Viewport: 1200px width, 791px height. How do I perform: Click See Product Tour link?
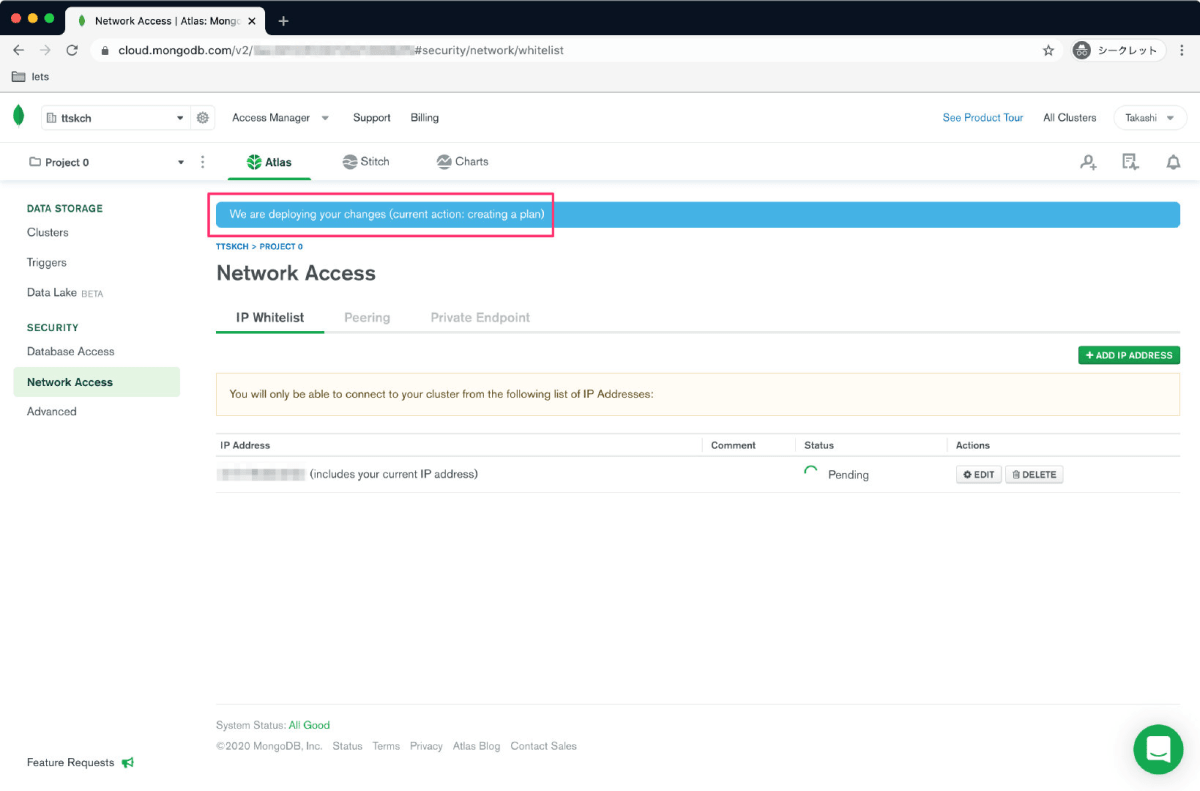(983, 118)
